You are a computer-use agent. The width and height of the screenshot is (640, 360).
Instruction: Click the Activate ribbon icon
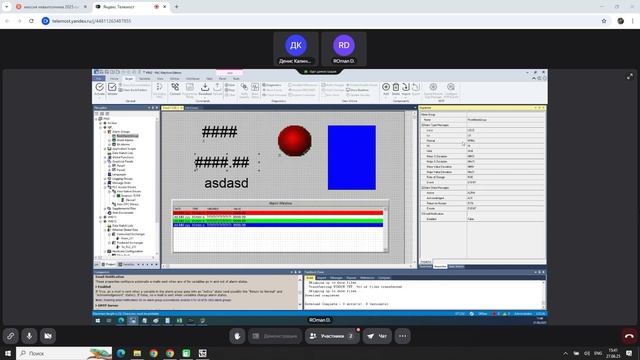point(99,89)
